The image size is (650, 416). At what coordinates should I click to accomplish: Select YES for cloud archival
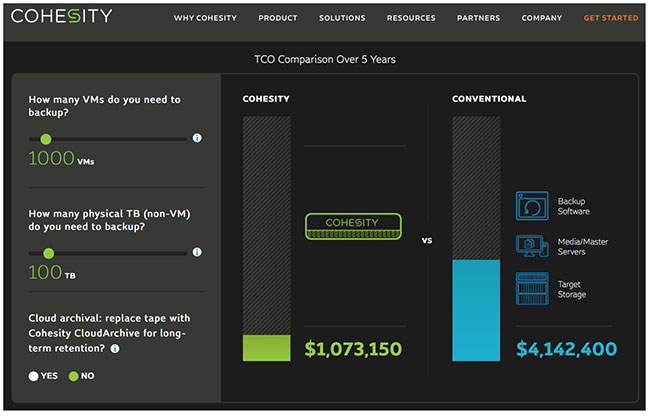point(34,376)
